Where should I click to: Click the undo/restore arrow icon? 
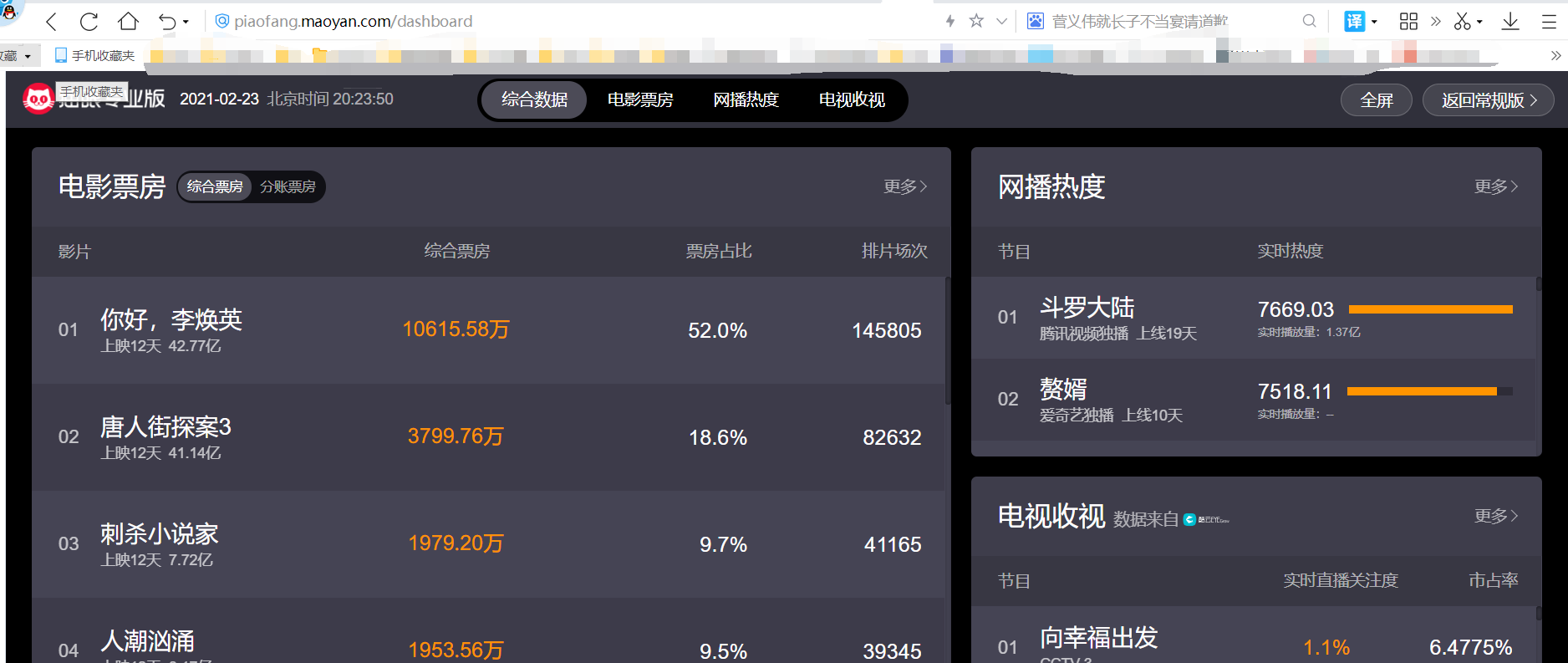[x=167, y=22]
